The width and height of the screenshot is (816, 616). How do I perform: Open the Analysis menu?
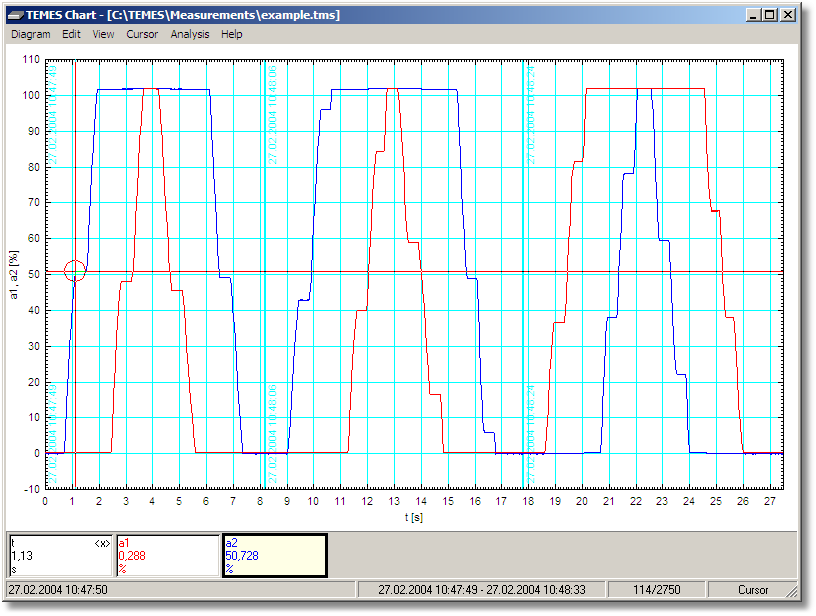[x=190, y=34]
